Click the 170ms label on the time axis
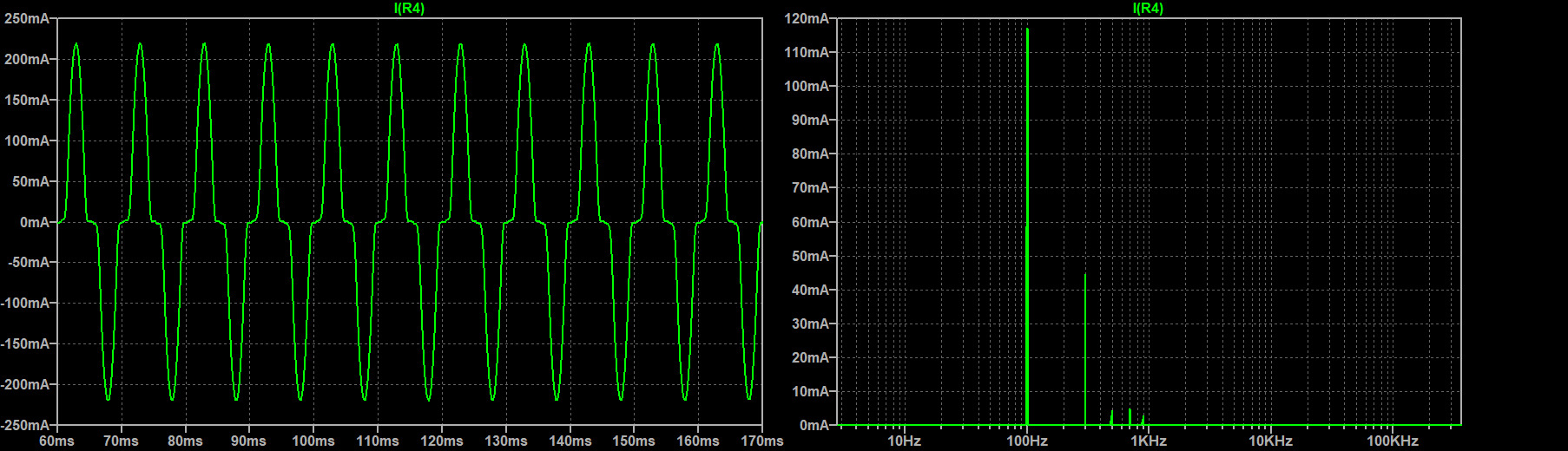This screenshot has height=451, width=1568. tap(762, 441)
